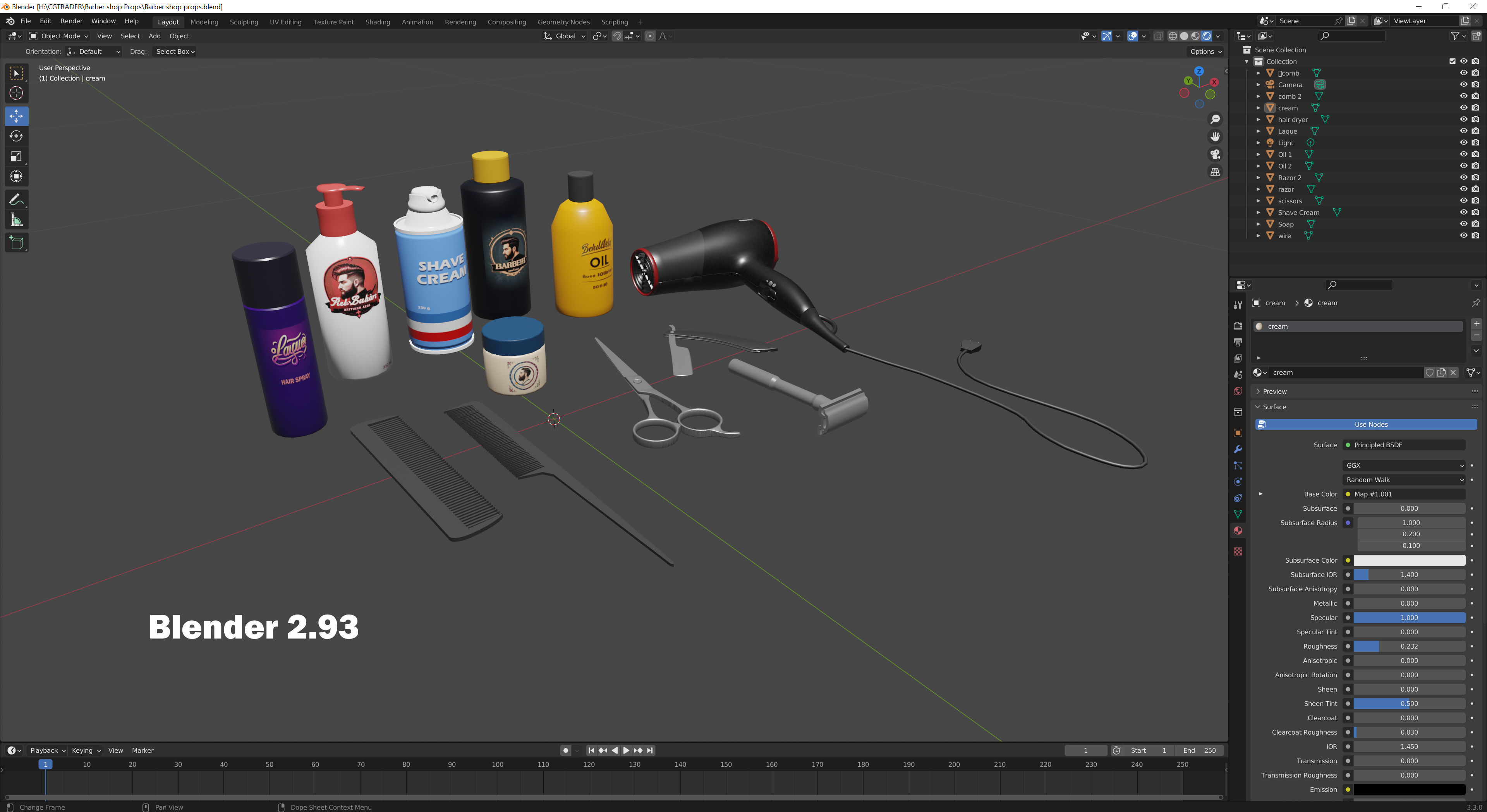Play the animation forward
This screenshot has width=1487, height=812.
(x=626, y=750)
